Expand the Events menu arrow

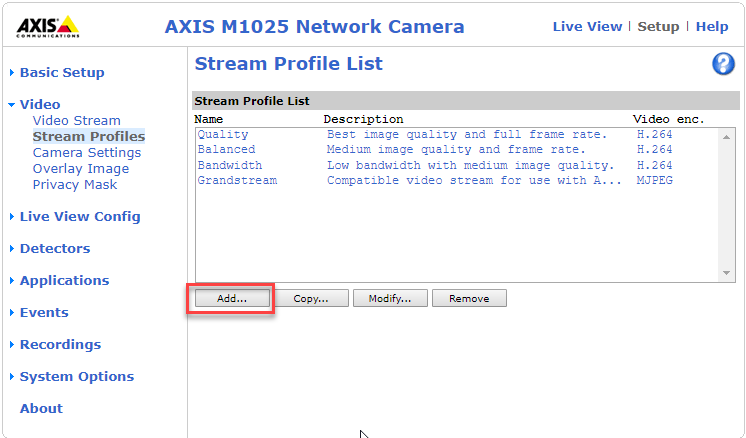[x=12, y=312]
